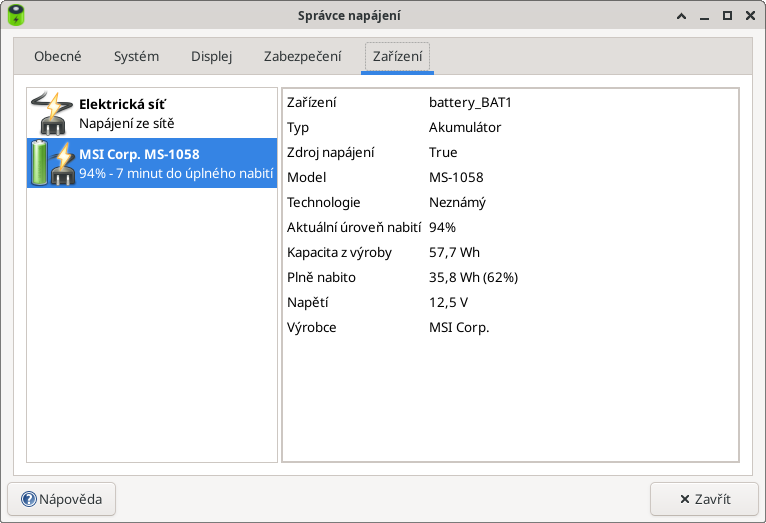Click the 7 minut do úplného nabití status
This screenshot has width=766, height=523.
tap(194, 174)
